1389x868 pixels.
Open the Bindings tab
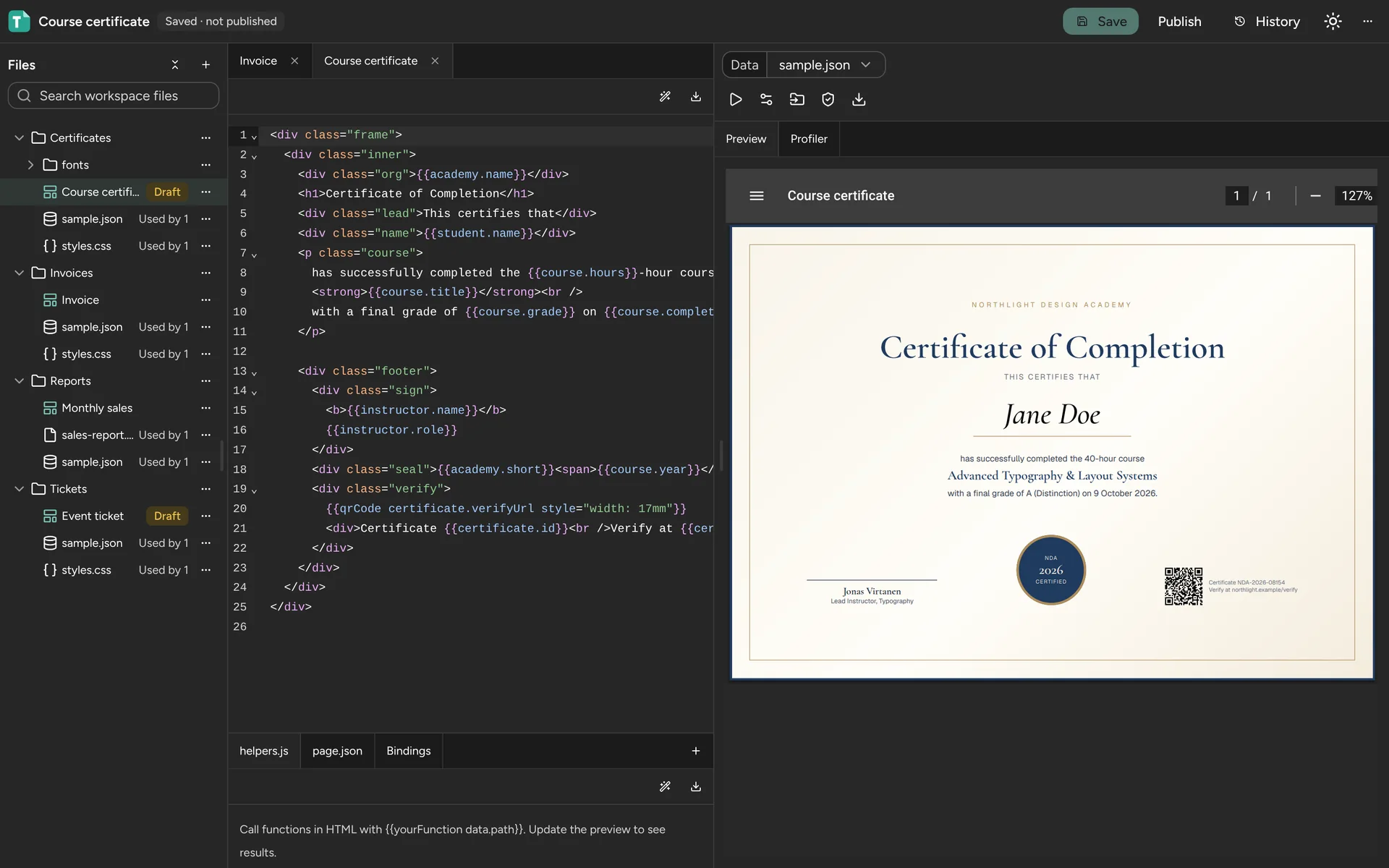tap(408, 752)
